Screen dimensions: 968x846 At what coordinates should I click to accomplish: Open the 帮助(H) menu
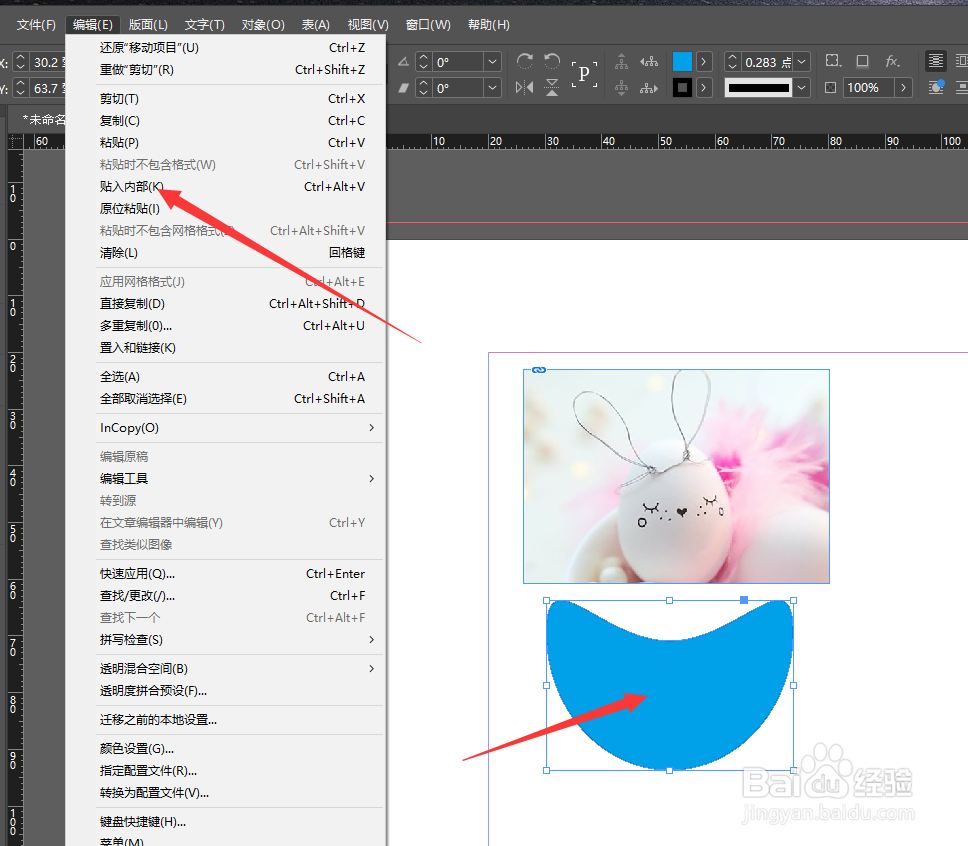[488, 25]
